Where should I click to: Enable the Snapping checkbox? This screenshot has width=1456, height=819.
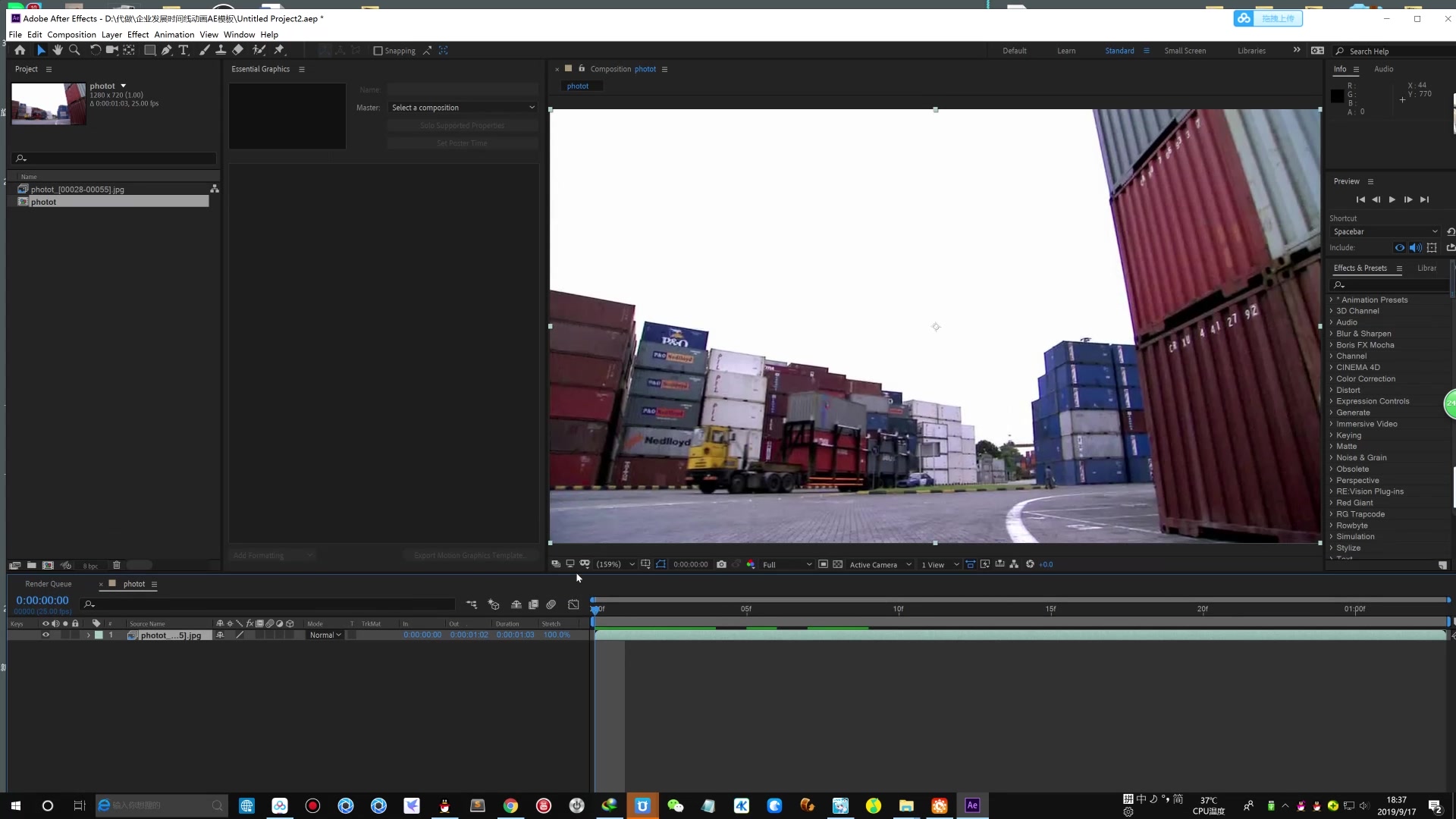(378, 51)
